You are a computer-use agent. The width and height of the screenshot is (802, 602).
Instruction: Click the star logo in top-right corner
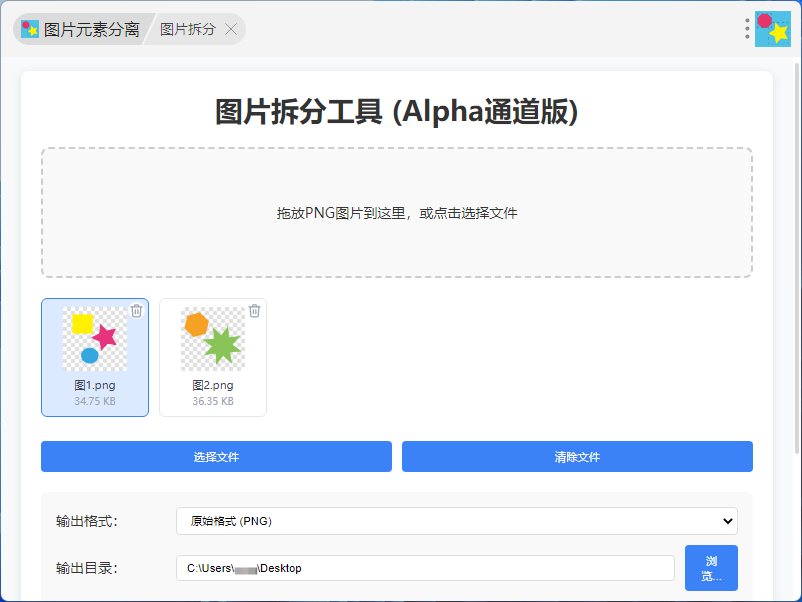coord(773,30)
